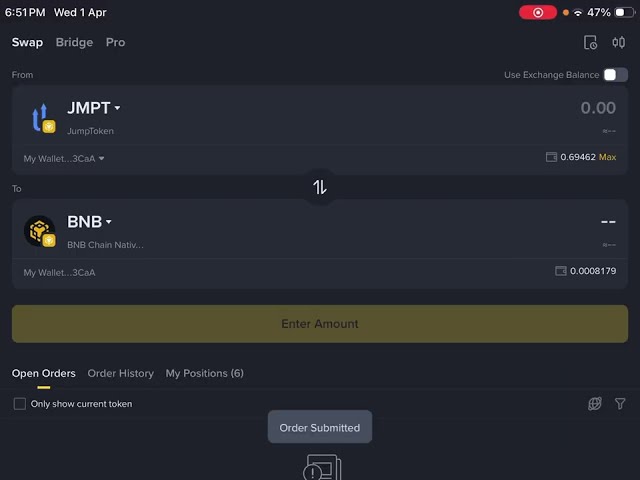Screen dimensions: 640x480
Task: Check Only show current token box
Action: coord(20,404)
